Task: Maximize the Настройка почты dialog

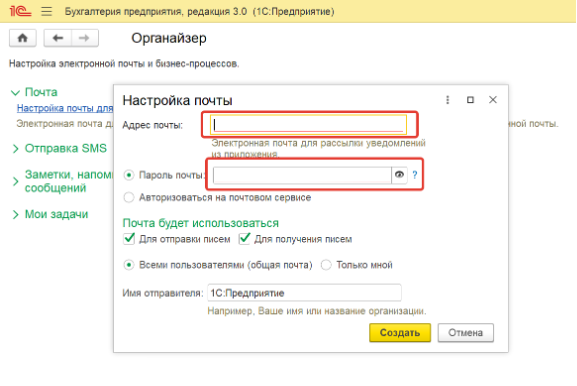Action: pyautogui.click(x=470, y=100)
